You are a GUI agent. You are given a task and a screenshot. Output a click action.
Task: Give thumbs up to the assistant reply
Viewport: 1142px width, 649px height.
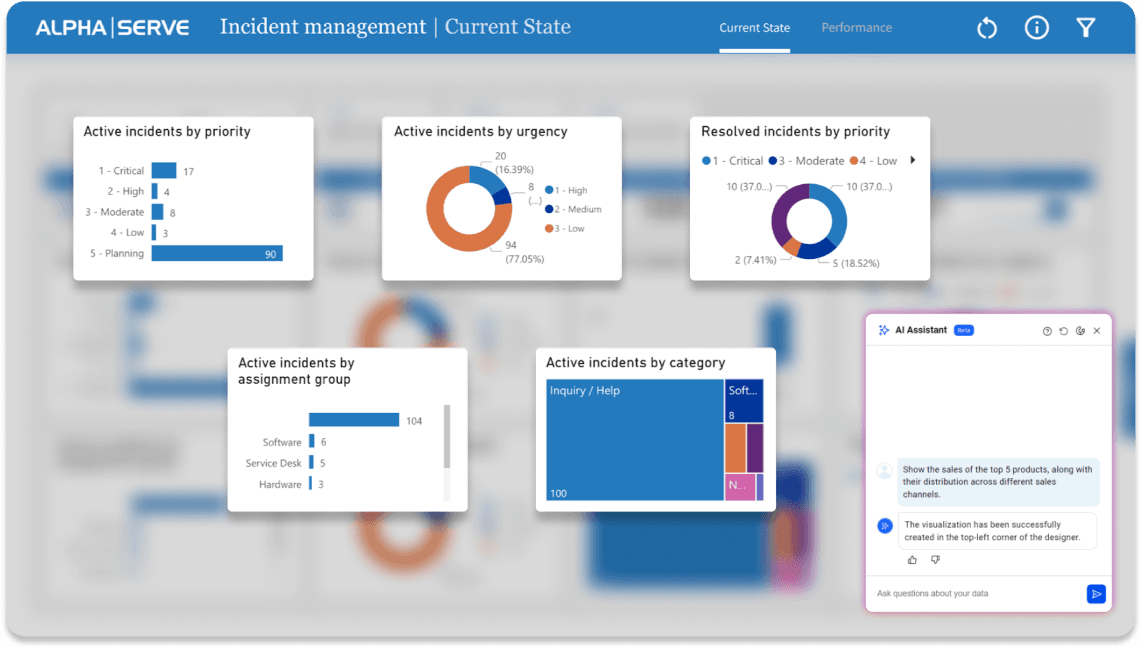point(912,560)
